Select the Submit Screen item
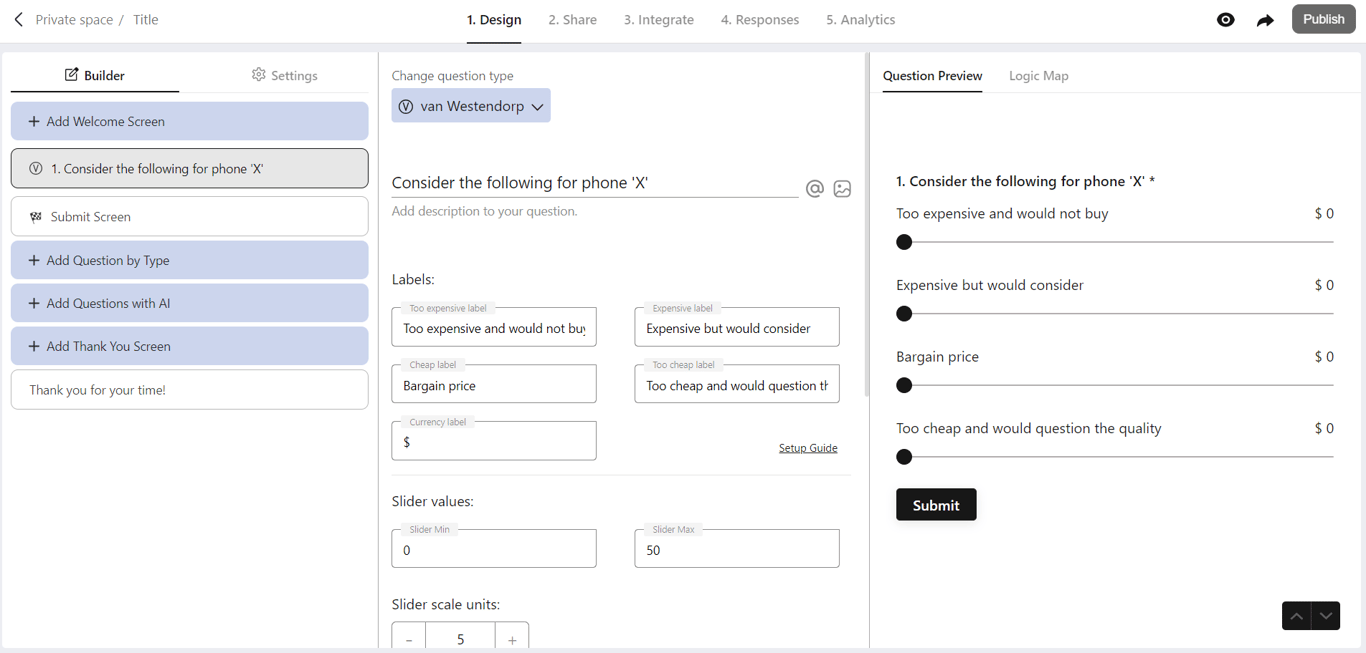This screenshot has height=653, width=1366. pyautogui.click(x=190, y=216)
